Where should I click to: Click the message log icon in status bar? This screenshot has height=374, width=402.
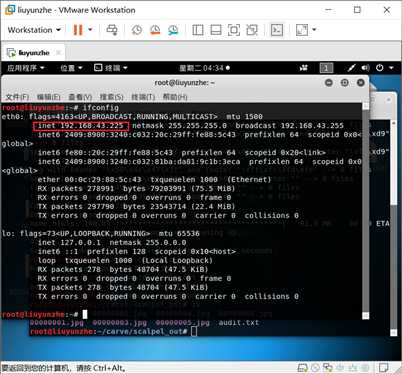point(383,368)
